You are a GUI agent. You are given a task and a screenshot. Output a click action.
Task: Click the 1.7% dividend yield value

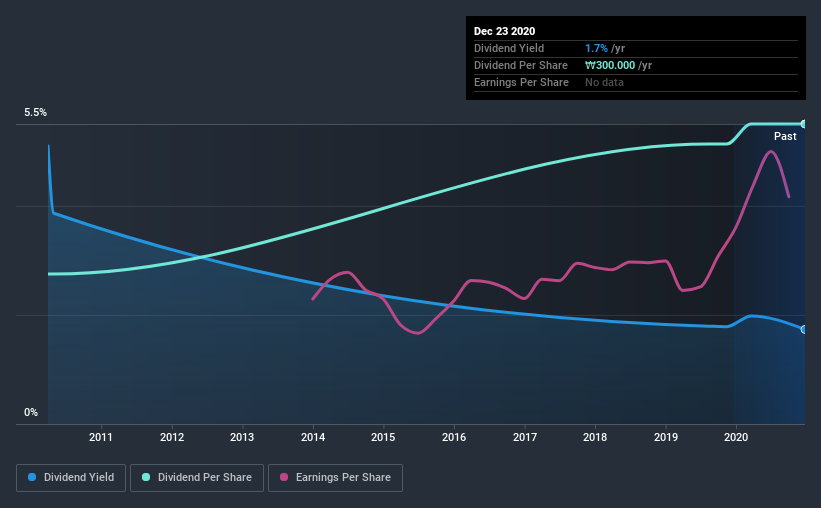596,49
